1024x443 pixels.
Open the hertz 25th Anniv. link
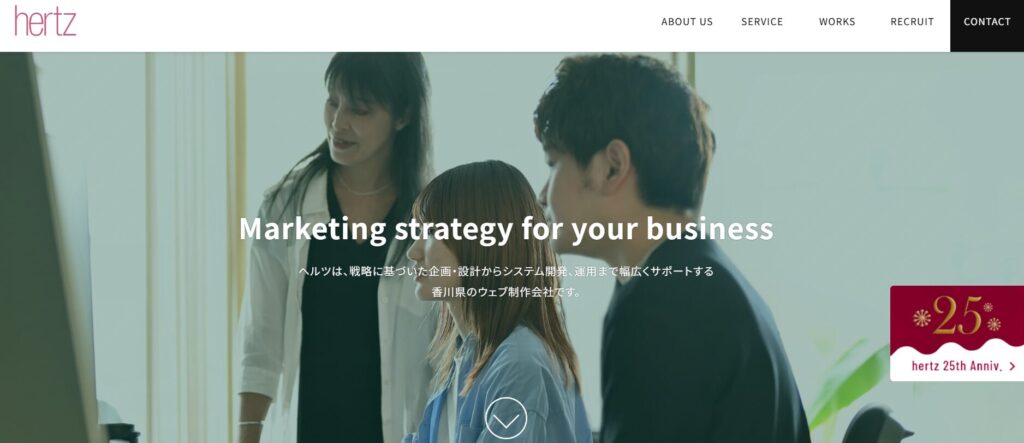tap(957, 366)
